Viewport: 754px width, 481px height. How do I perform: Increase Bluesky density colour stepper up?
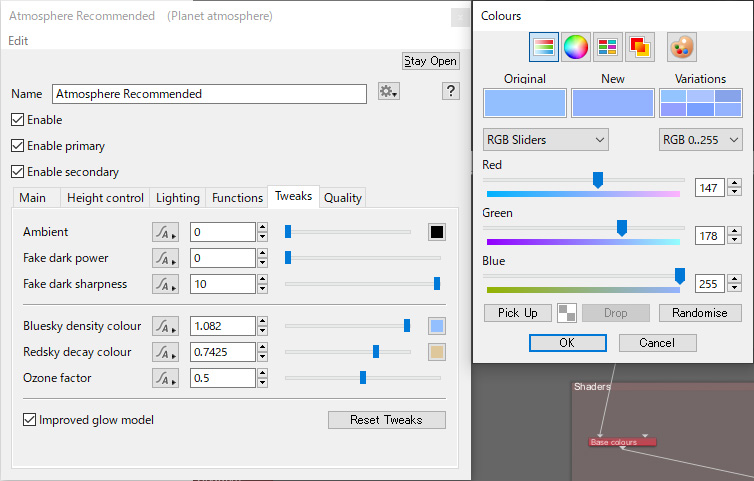(262, 321)
